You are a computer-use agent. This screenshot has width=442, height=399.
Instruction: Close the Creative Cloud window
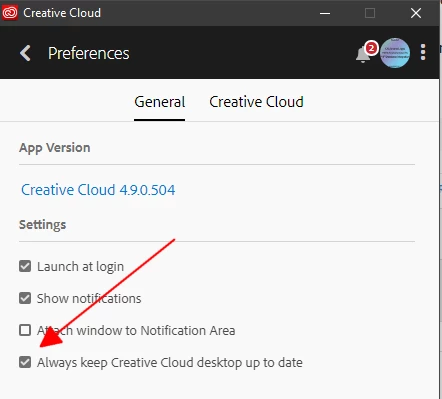(x=416, y=13)
